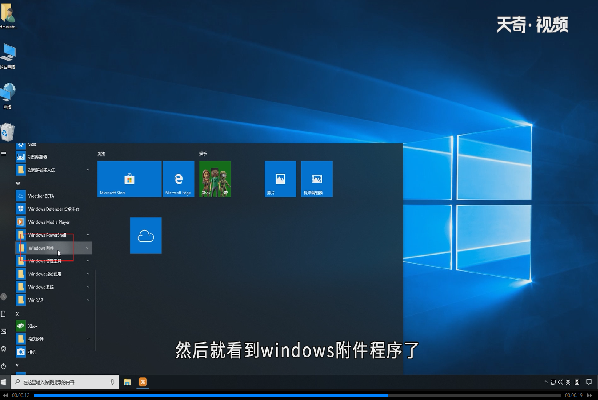The image size is (598, 400).
Task: Open the Camera app in list
Action: pos(53,352)
